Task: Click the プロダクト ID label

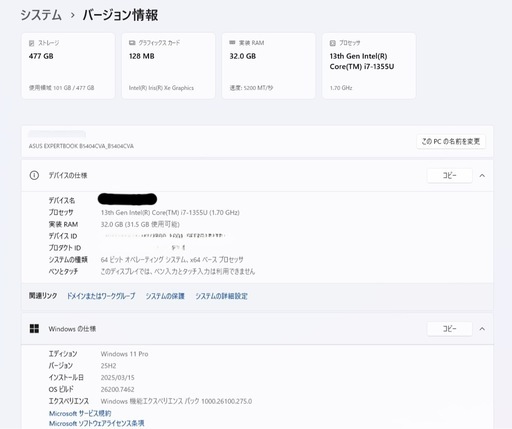Action: [65, 248]
